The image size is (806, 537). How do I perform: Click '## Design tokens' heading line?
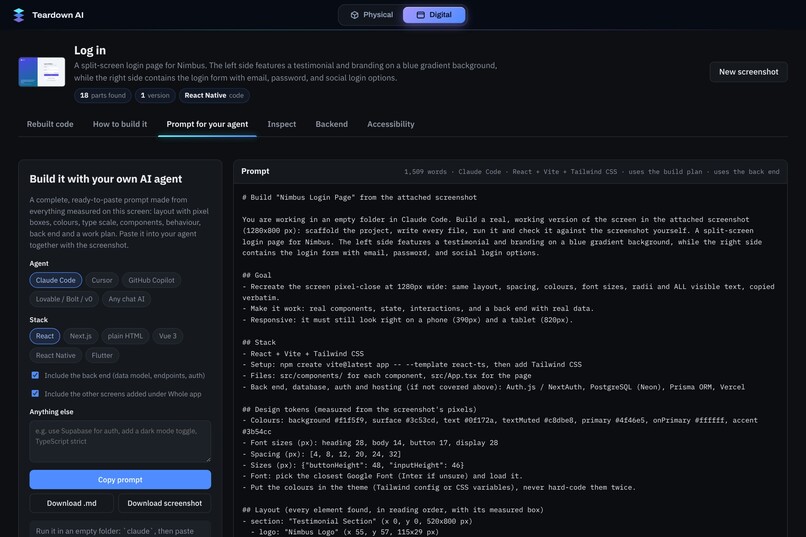point(359,410)
